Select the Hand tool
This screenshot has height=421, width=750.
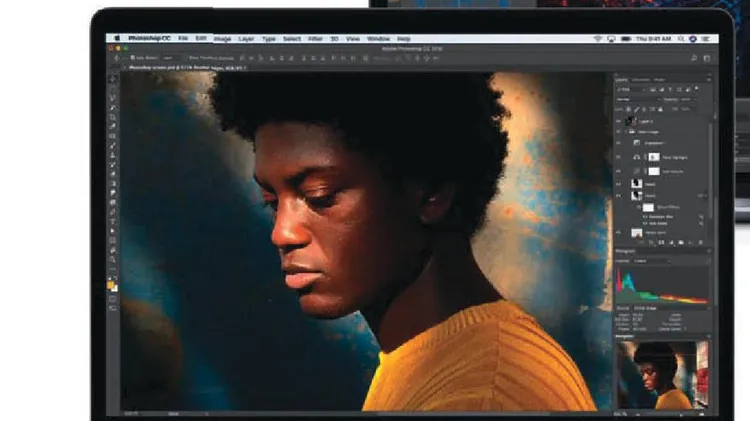tap(113, 250)
